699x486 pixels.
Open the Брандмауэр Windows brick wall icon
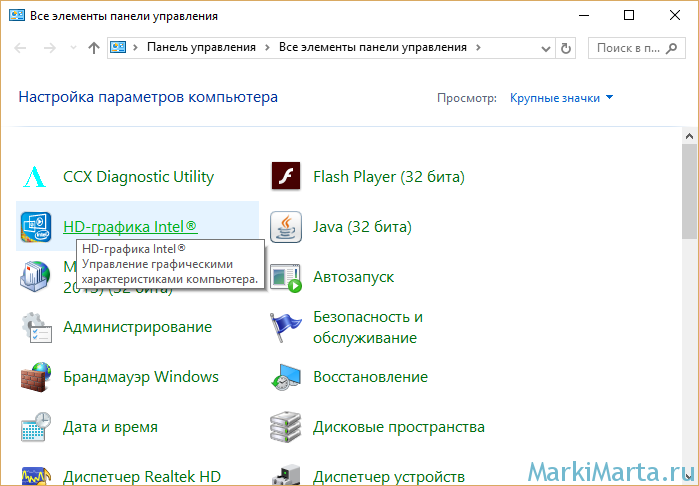pyautogui.click(x=36, y=377)
